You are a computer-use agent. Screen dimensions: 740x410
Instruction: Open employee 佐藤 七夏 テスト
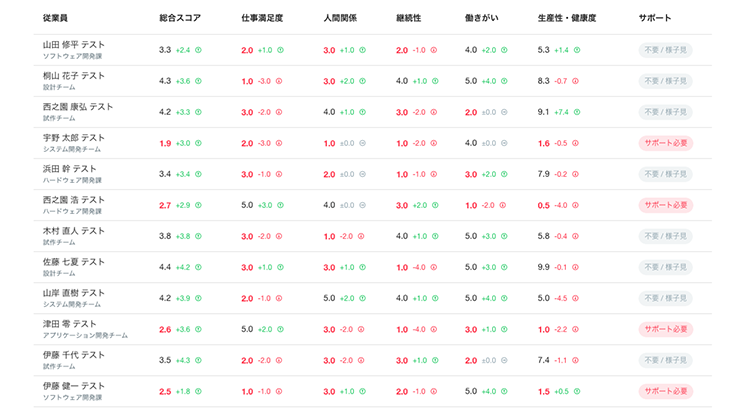pyautogui.click(x=74, y=262)
